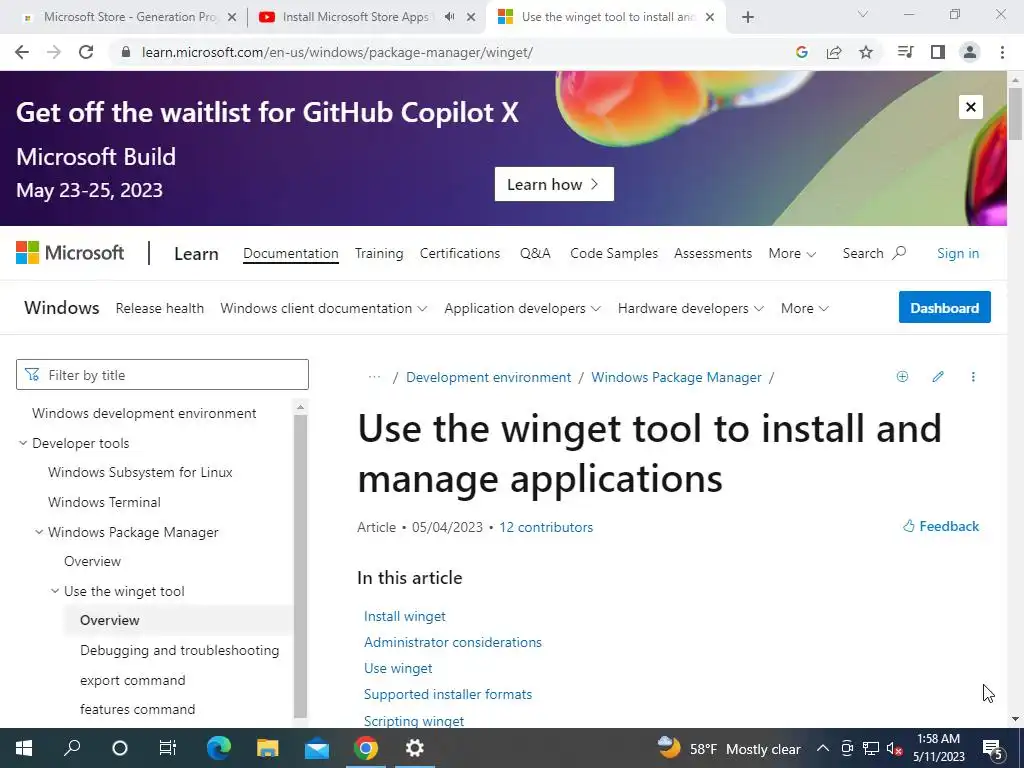
Task: Open the browser side panel icon
Action: (x=938, y=52)
